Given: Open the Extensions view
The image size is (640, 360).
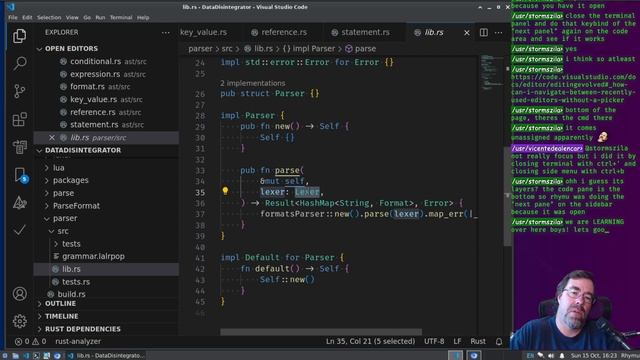Looking at the screenshot, I should tap(19, 119).
